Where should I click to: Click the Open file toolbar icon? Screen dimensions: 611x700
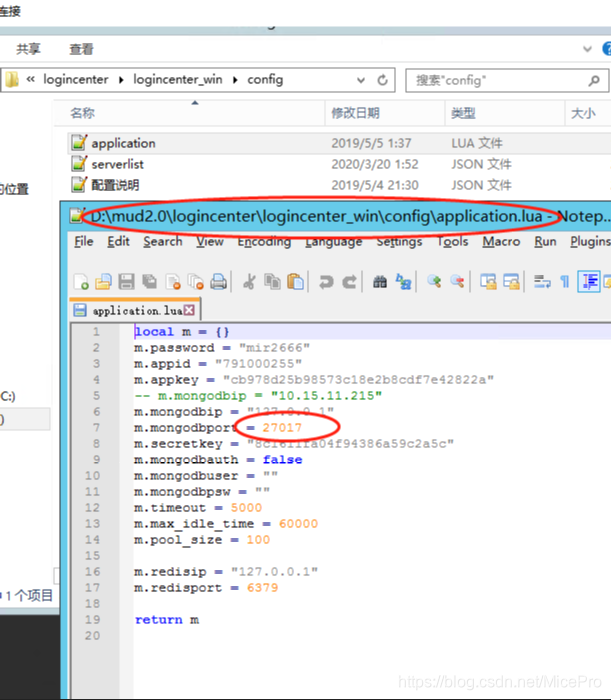[104, 282]
